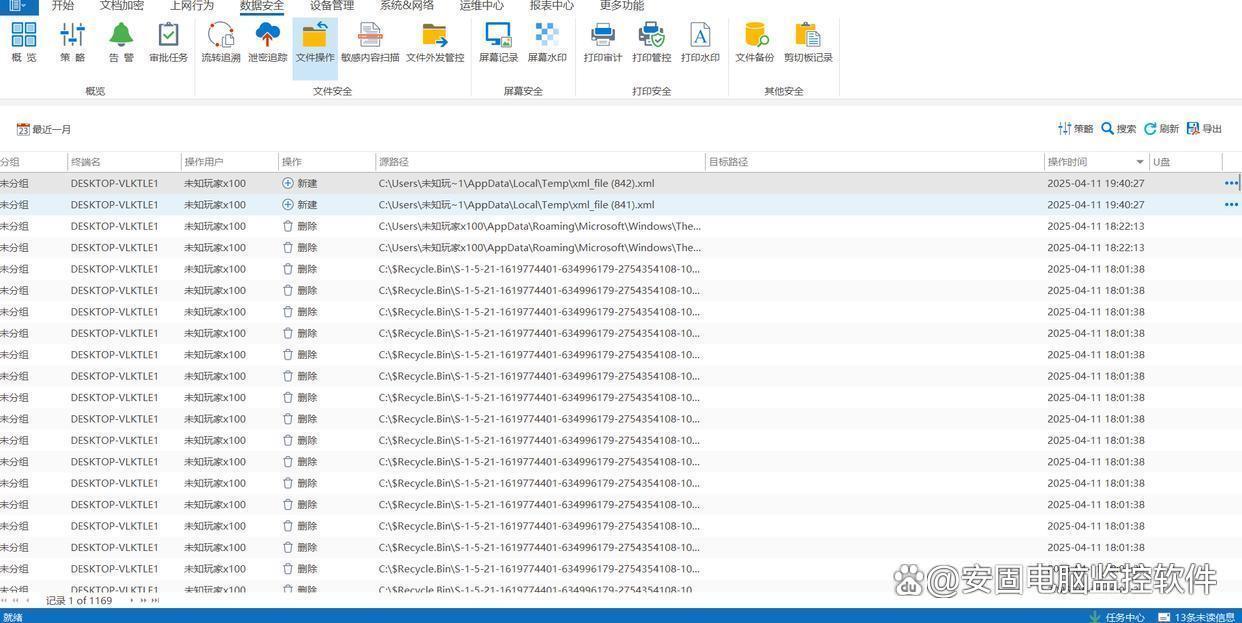
Task: Open more options for xml_file (842).xml row
Action: coord(1231,183)
